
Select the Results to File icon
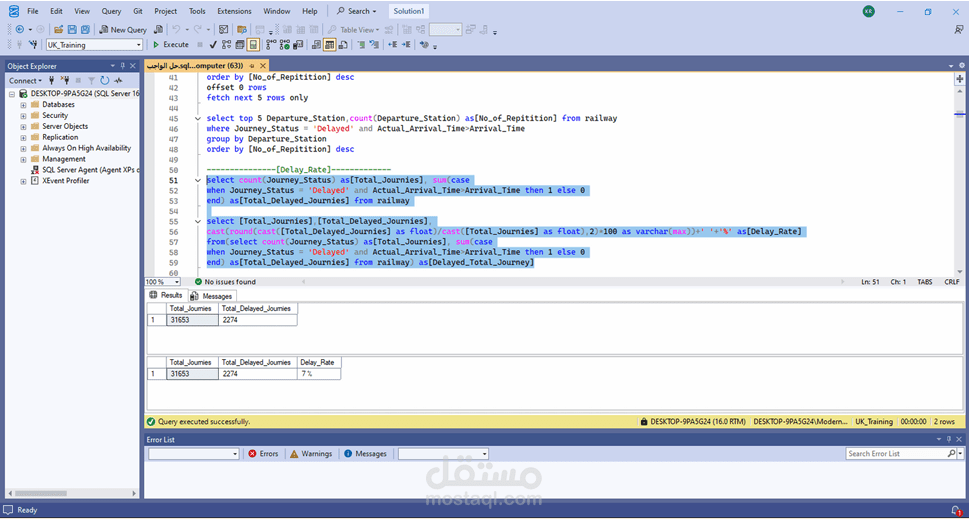click(x=343, y=44)
